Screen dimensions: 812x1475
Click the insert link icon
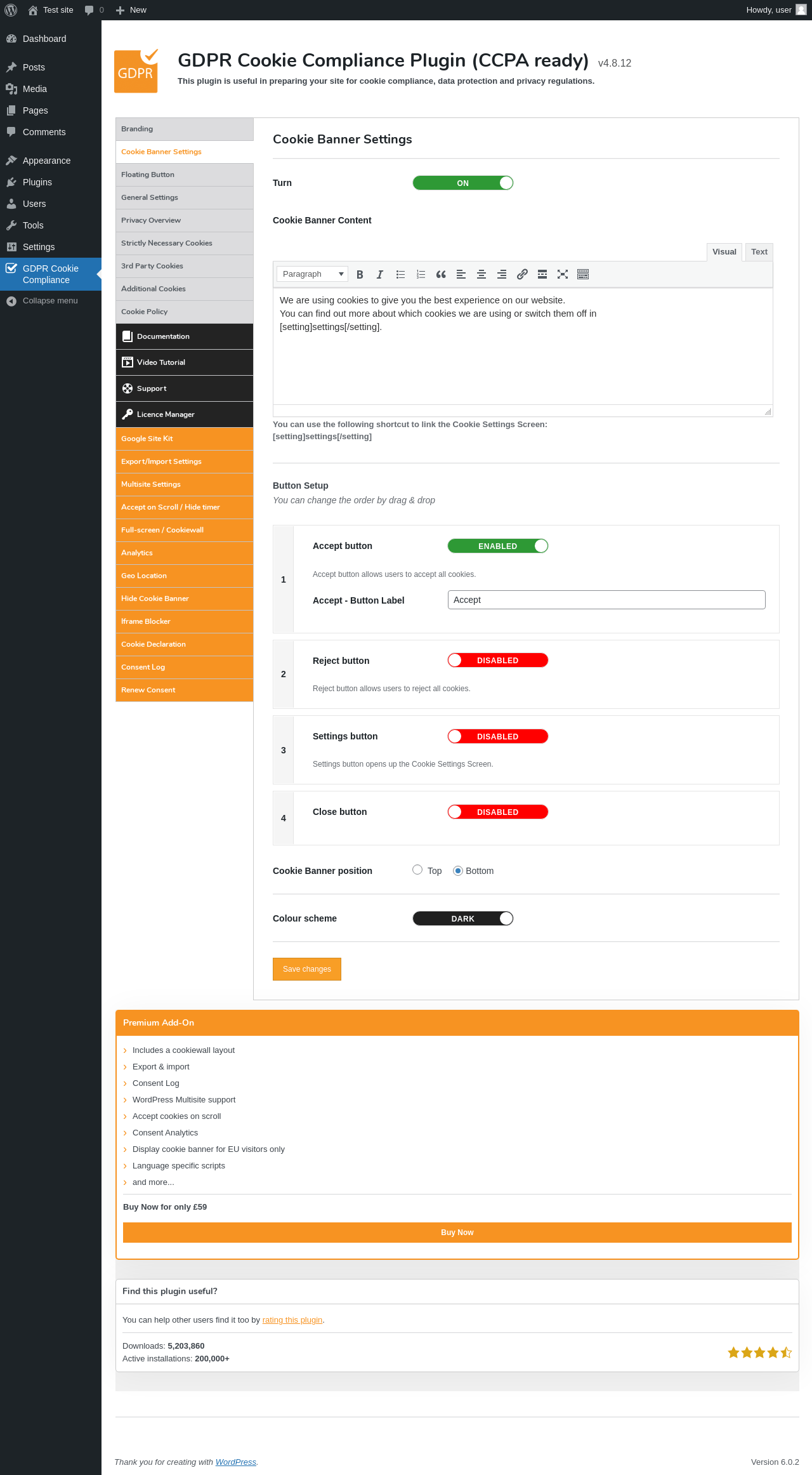(x=522, y=274)
